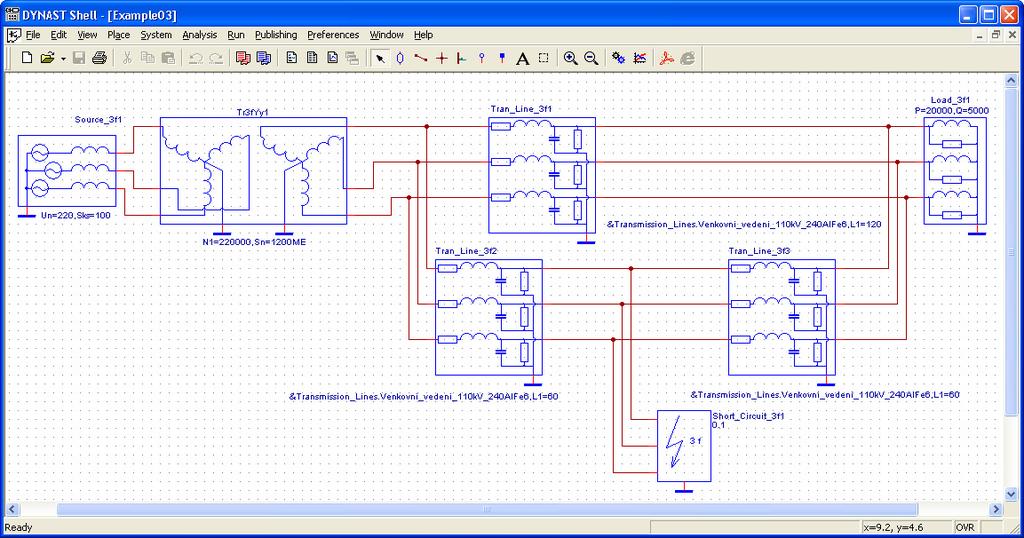Click the Un=220,Sks=100 parameter text
The height and width of the screenshot is (538, 1024).
(76, 215)
